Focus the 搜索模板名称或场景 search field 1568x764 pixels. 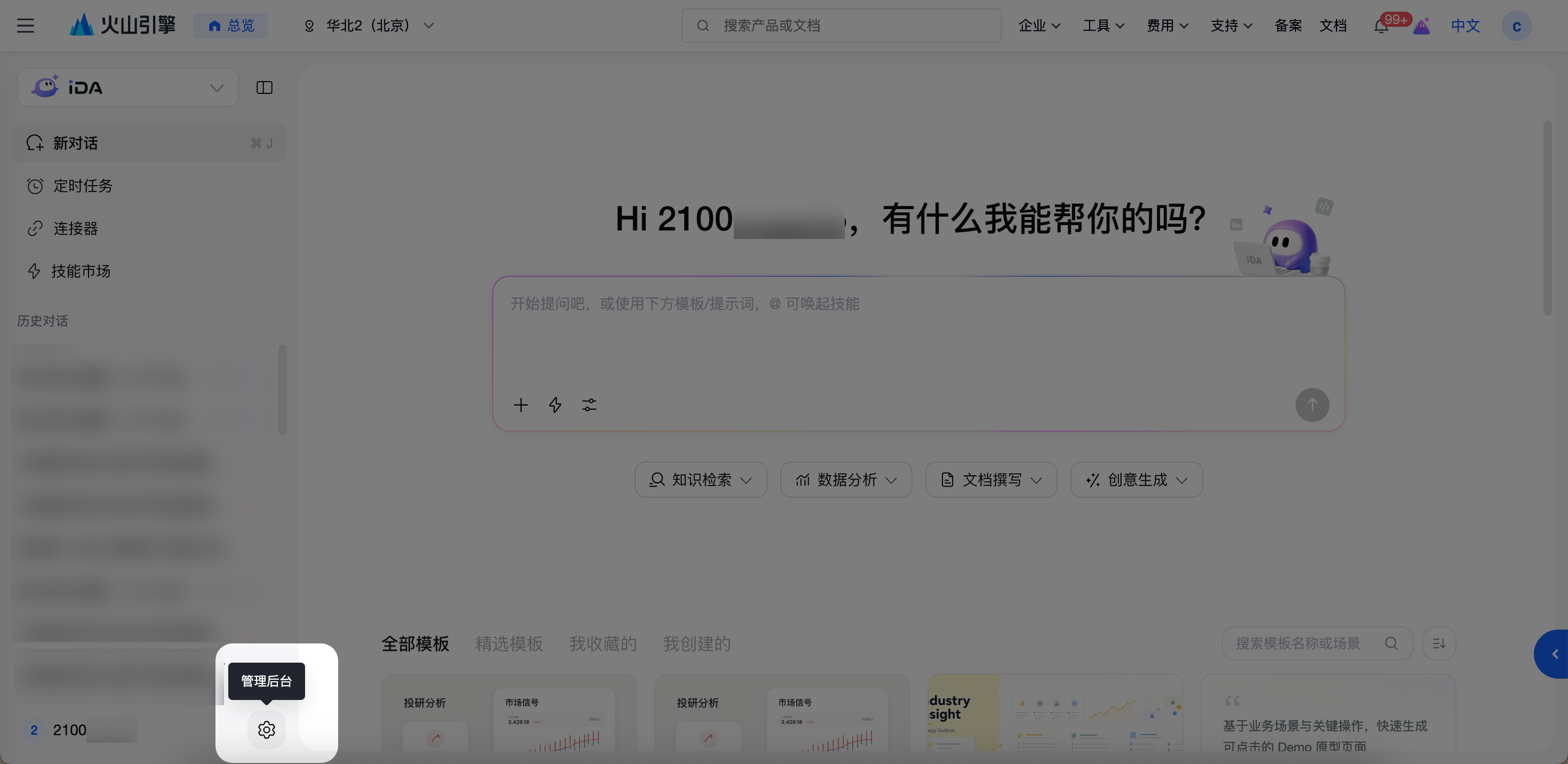point(1317,643)
